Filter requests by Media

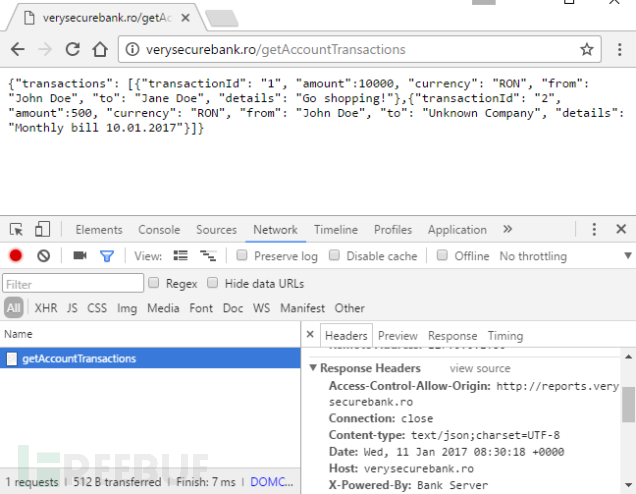[163, 308]
